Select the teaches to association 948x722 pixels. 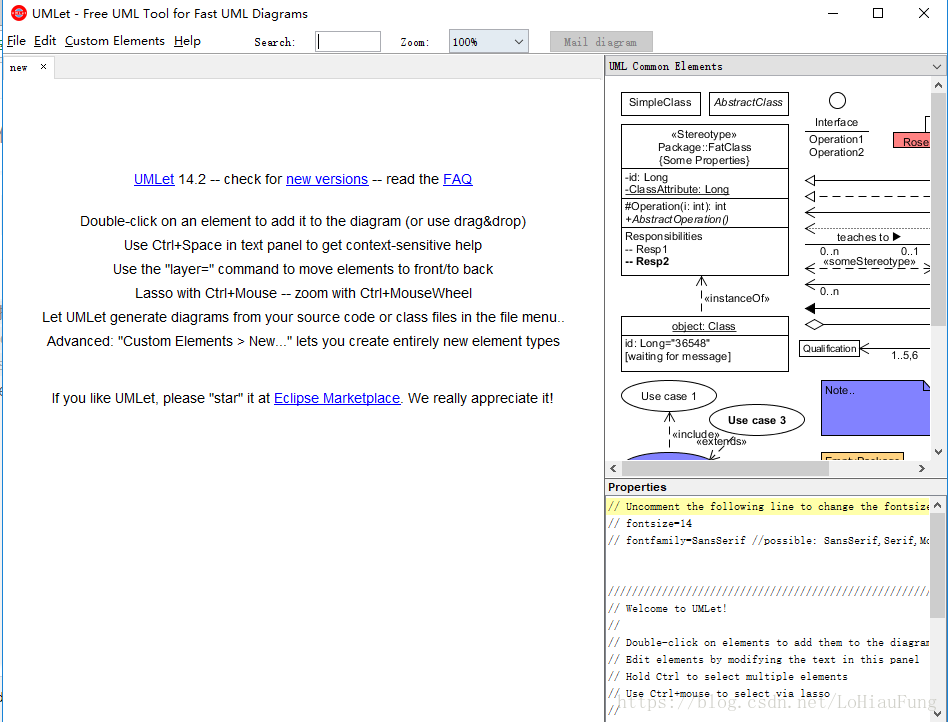pos(867,243)
